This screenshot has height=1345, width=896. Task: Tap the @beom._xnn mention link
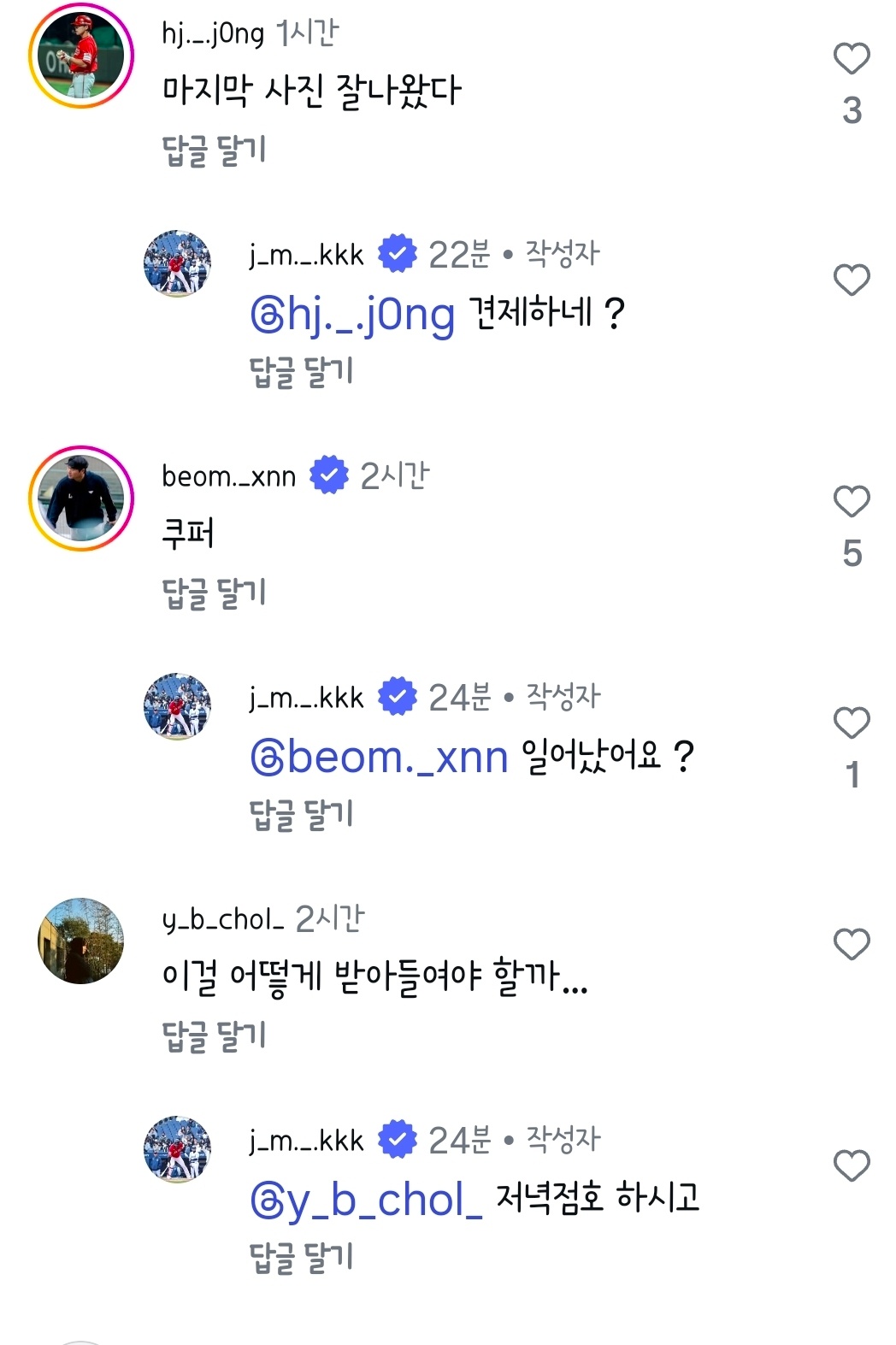point(380,758)
